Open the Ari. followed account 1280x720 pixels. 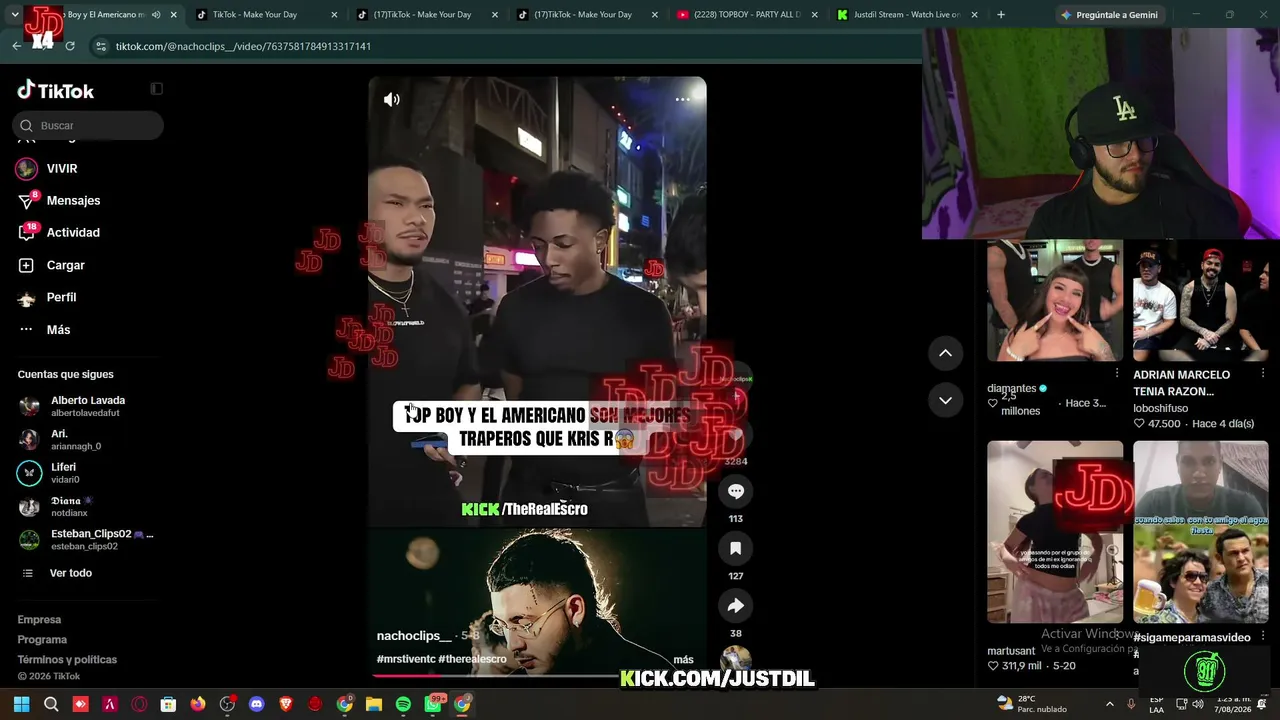[x=60, y=440]
